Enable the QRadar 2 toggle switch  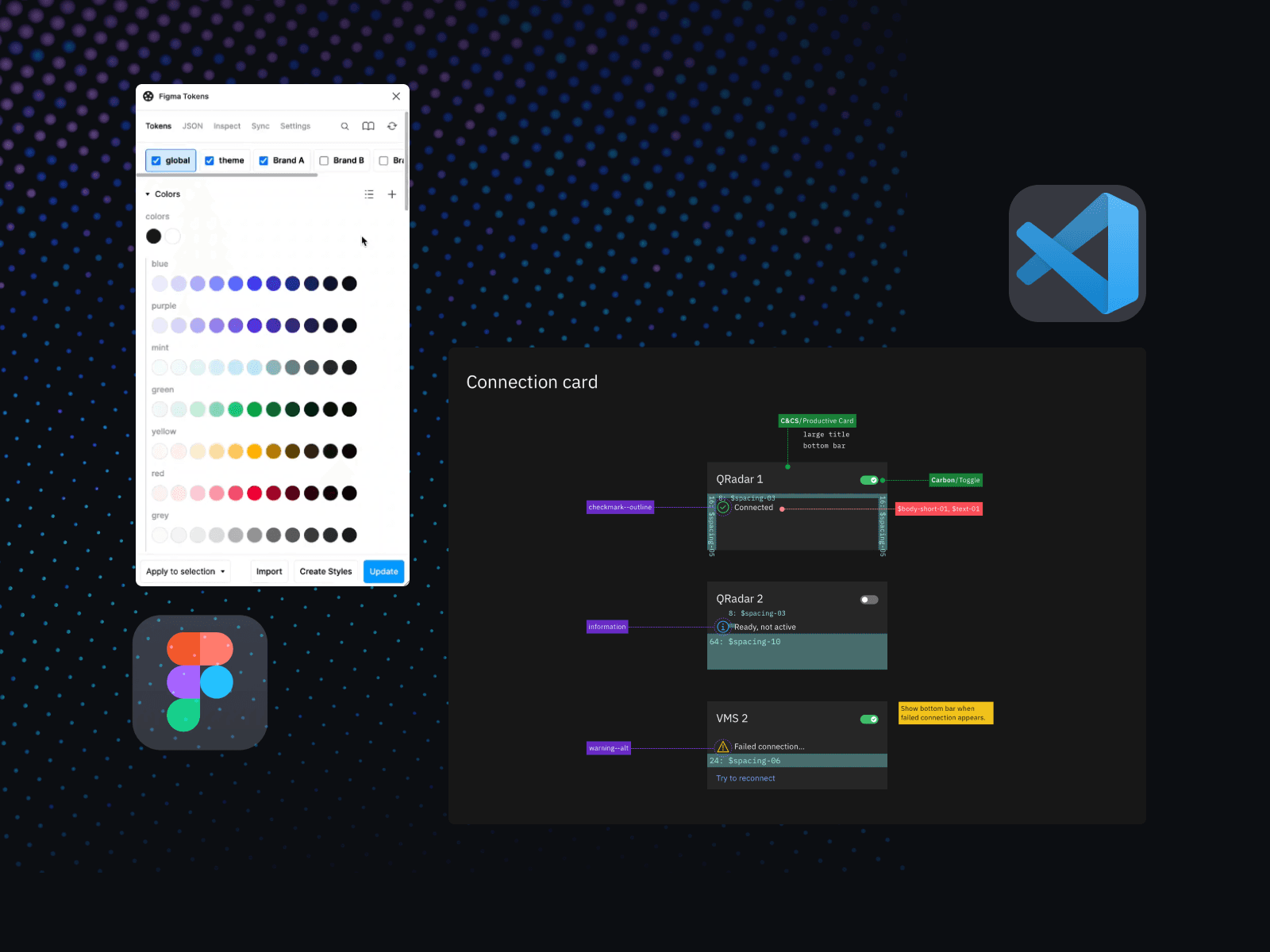[x=868, y=600]
